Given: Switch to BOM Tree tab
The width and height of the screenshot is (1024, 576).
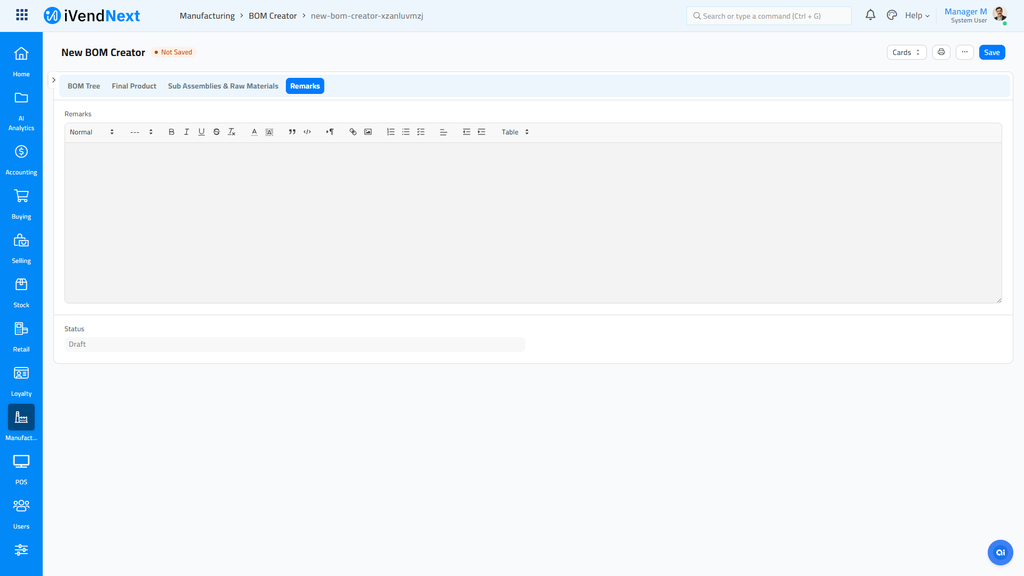Looking at the screenshot, I should tap(84, 86).
